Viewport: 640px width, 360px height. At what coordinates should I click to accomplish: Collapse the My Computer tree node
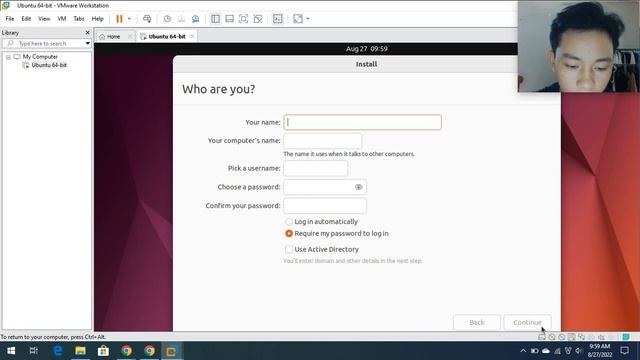(x=8, y=57)
